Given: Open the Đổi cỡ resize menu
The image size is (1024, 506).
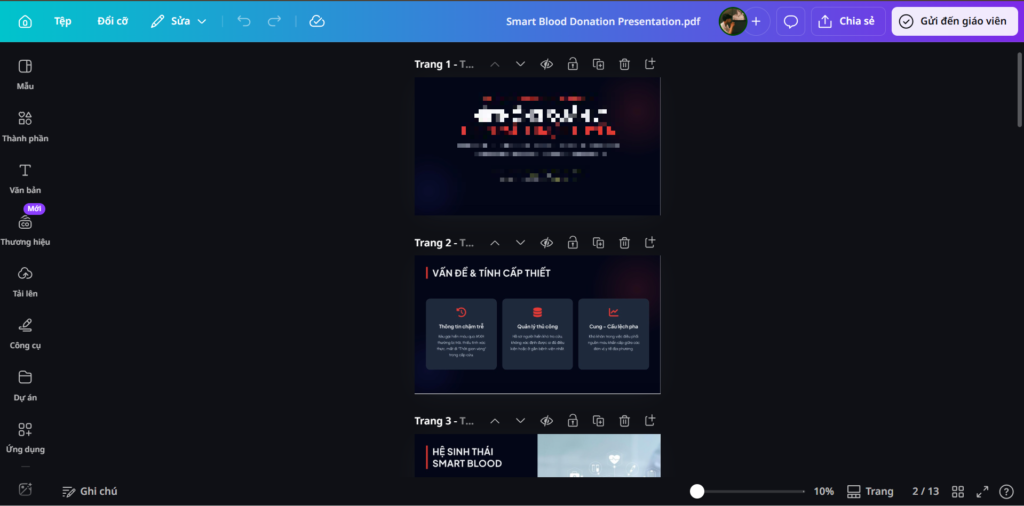Looking at the screenshot, I should point(112,21).
